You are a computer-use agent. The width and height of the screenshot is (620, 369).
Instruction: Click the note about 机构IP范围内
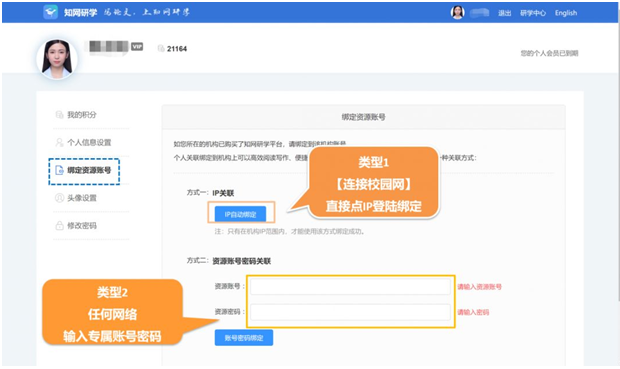coord(289,231)
